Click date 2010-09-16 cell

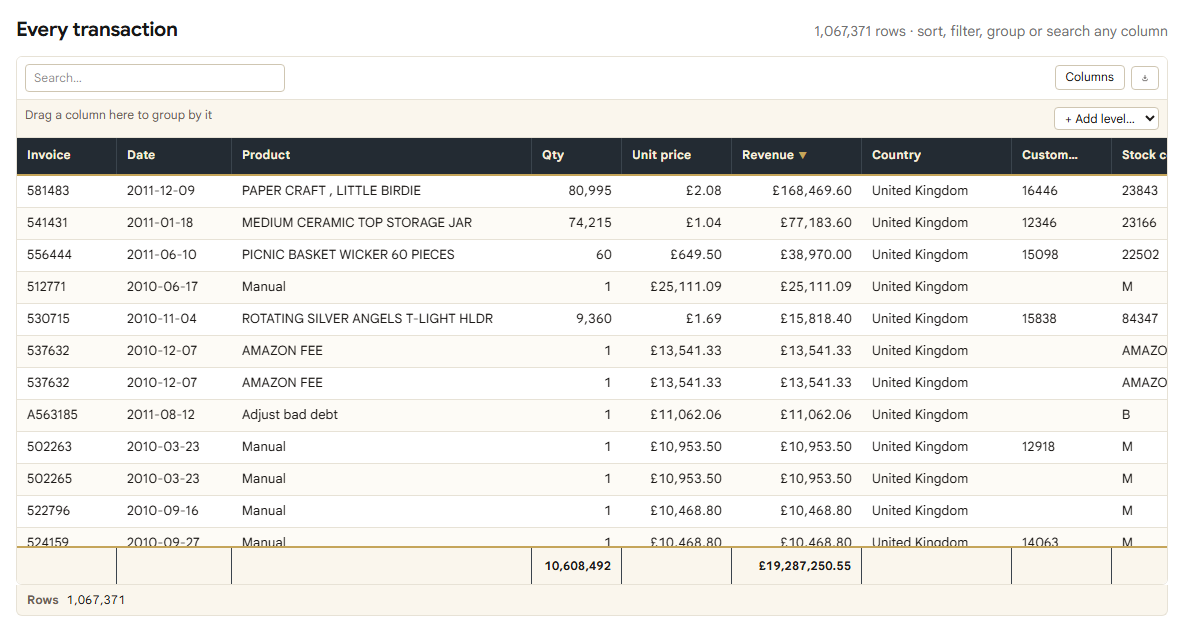(174, 510)
